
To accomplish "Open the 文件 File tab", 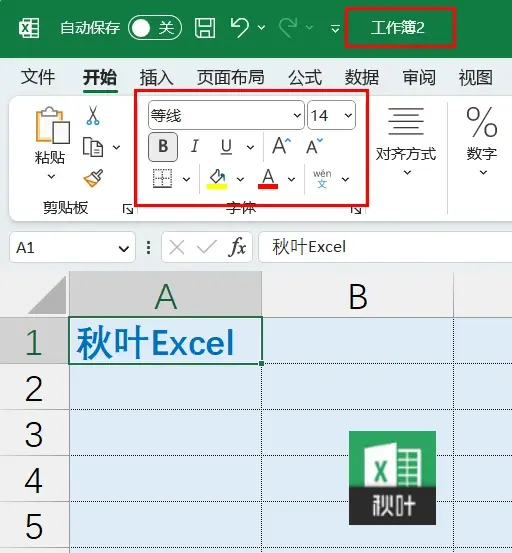I will click(x=38, y=77).
